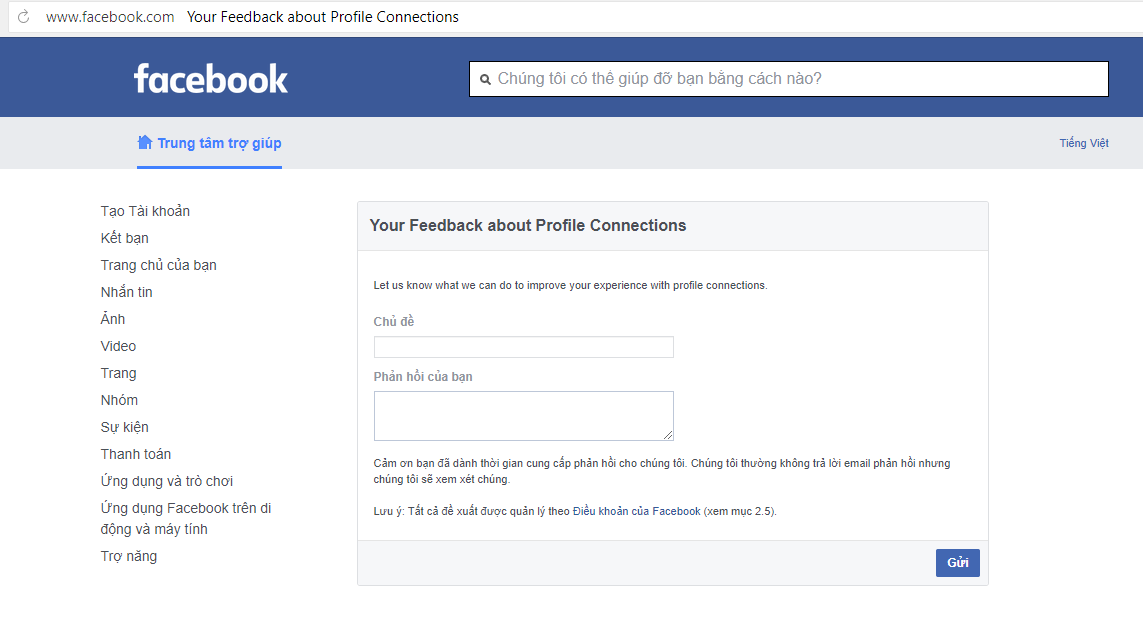Click the Phản hồi của bạn text area

pos(523,416)
